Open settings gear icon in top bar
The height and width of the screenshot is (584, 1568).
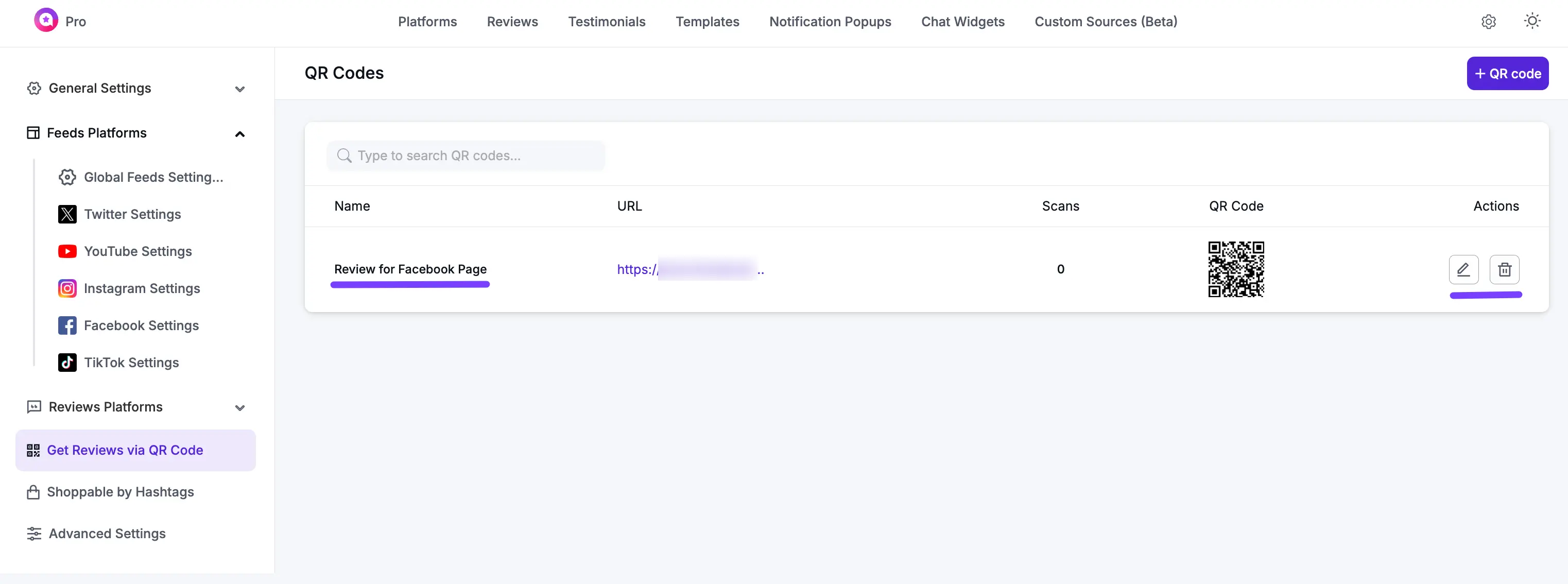(x=1488, y=22)
